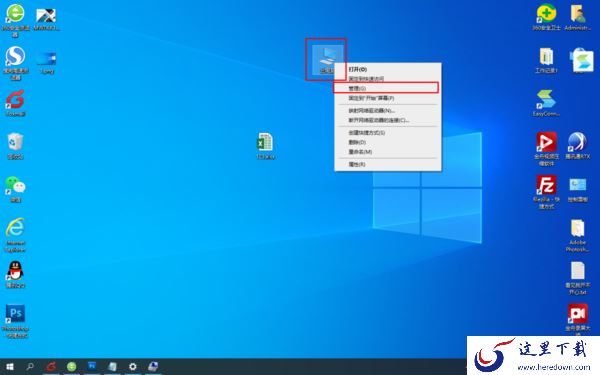600x375 pixels.
Task: Select the 360 secure browser desktop icon
Action: pos(15,20)
